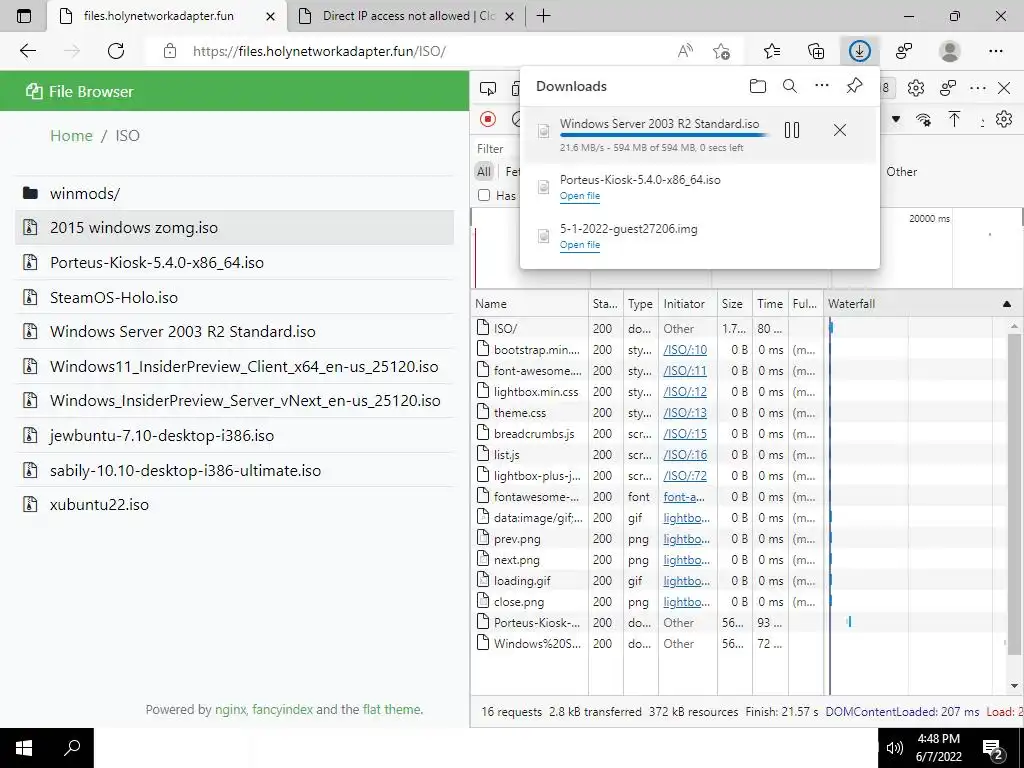1024x768 pixels.
Task: Close the DevTools panel
Action: pyautogui.click(x=1004, y=88)
